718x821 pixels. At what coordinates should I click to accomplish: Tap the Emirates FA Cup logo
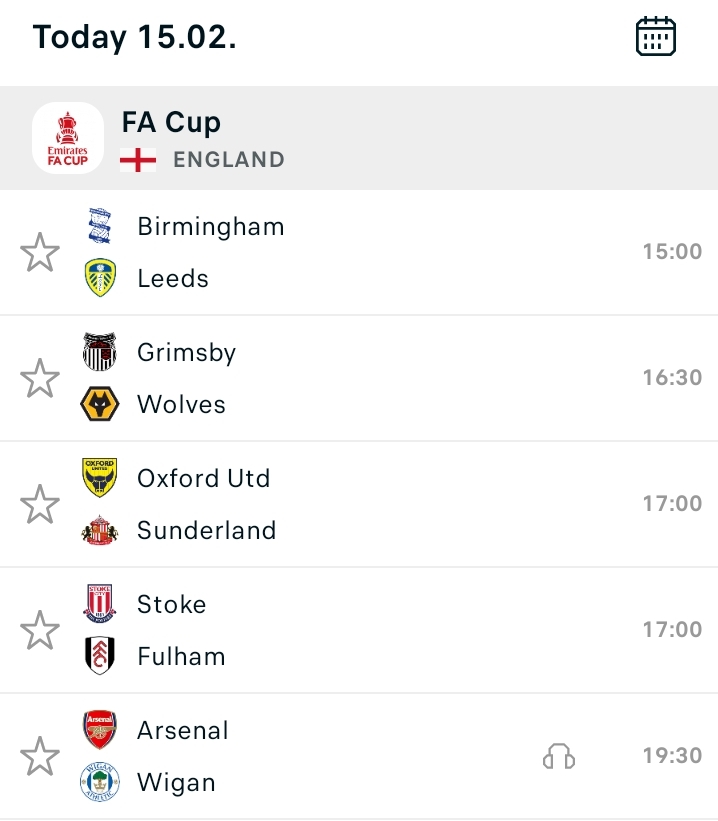coord(68,138)
